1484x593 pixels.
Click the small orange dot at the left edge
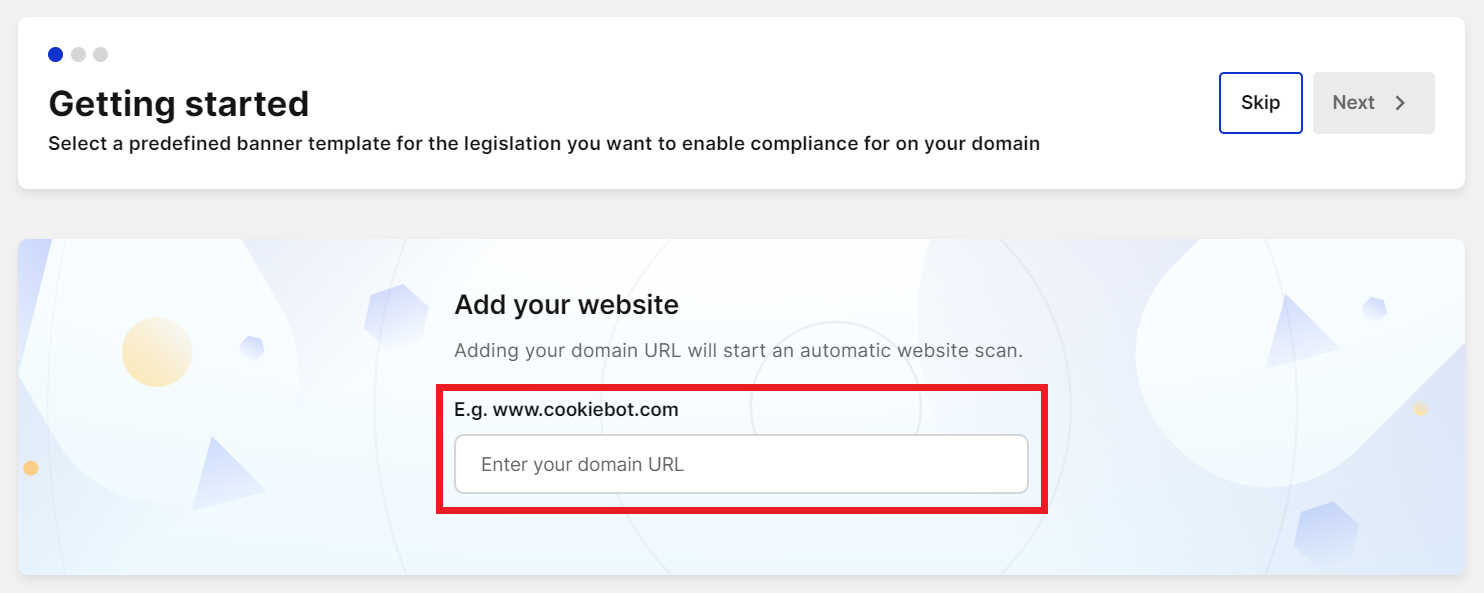coord(31,468)
